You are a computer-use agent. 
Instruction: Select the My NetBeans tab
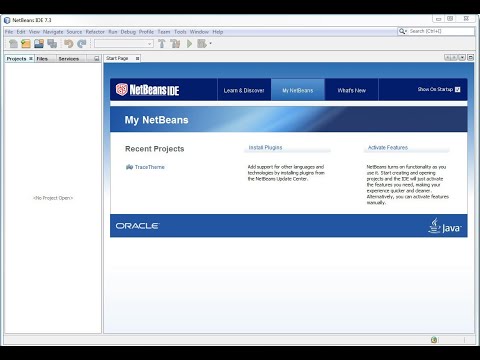click(298, 90)
